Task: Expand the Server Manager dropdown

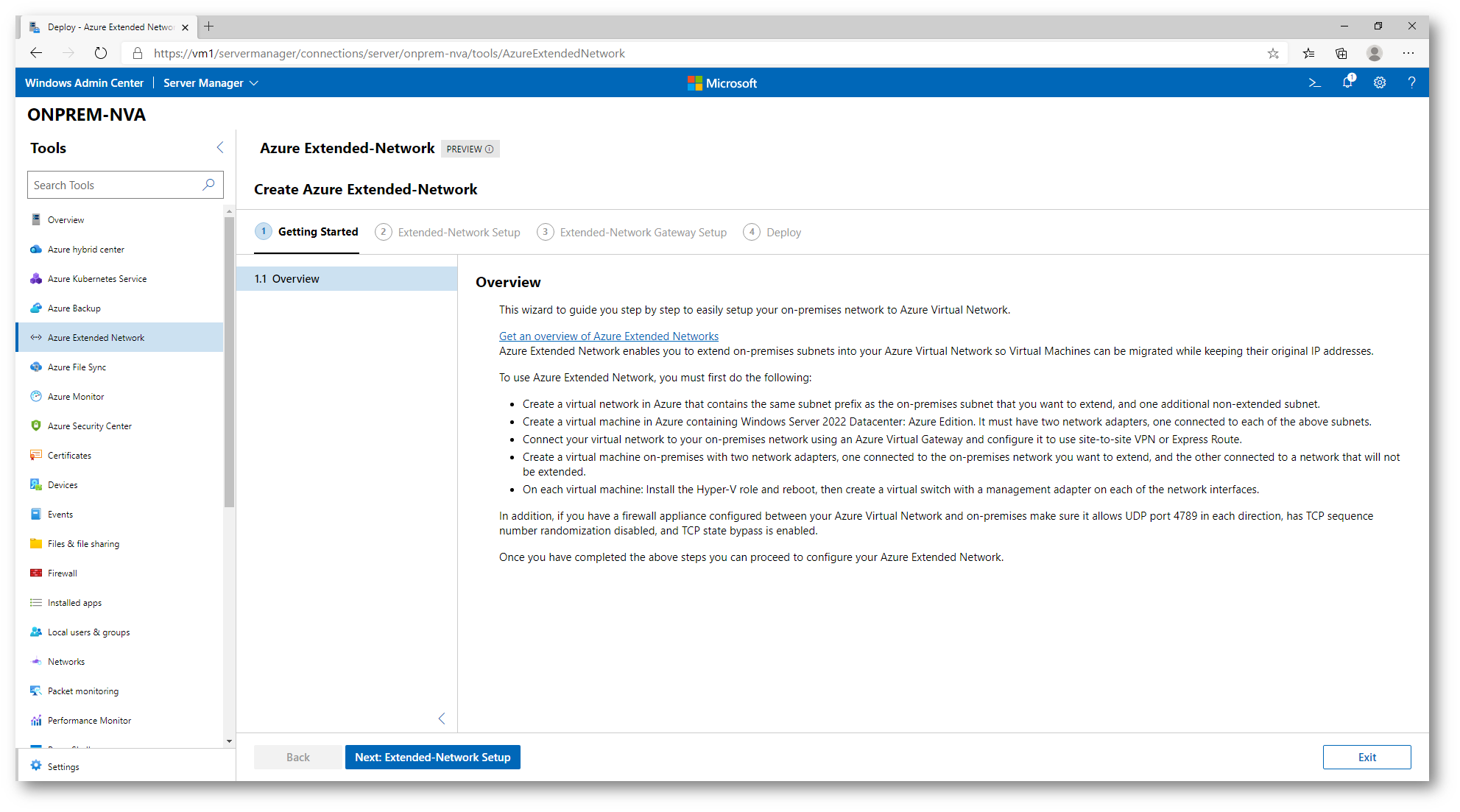Action: (x=211, y=82)
